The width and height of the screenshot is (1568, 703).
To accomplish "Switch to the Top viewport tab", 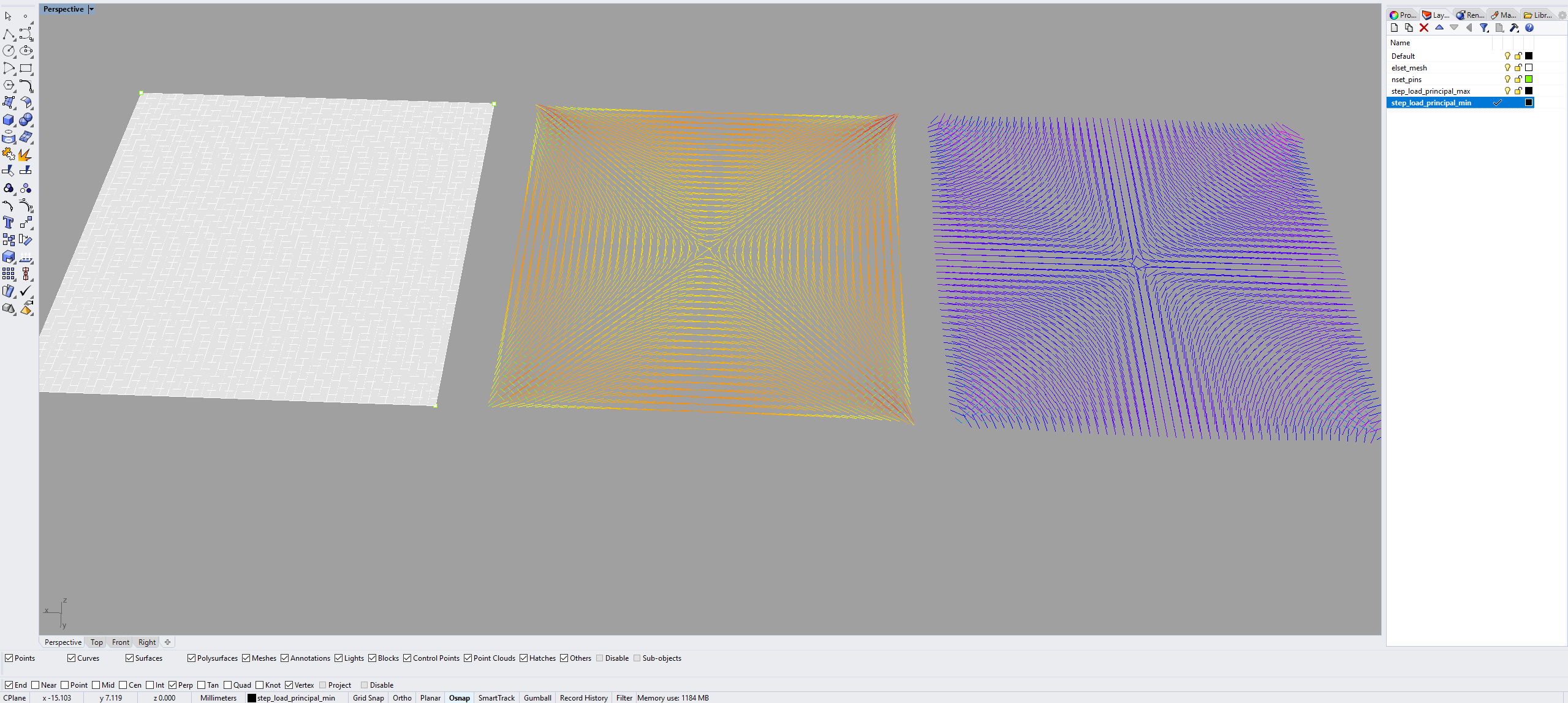I will point(96,642).
